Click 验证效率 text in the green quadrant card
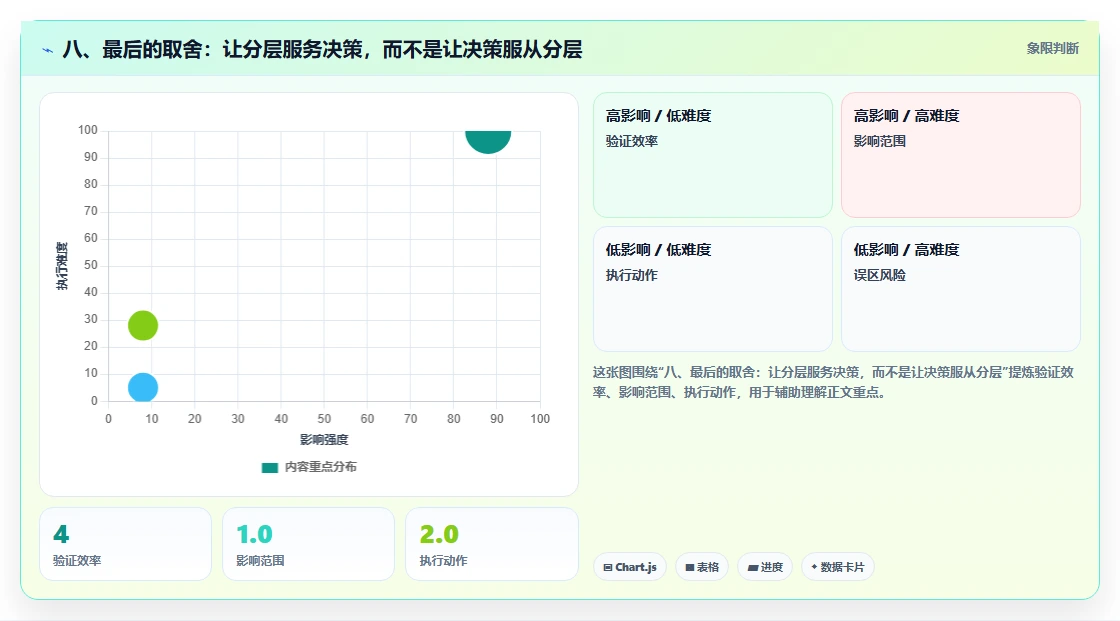 (631, 141)
